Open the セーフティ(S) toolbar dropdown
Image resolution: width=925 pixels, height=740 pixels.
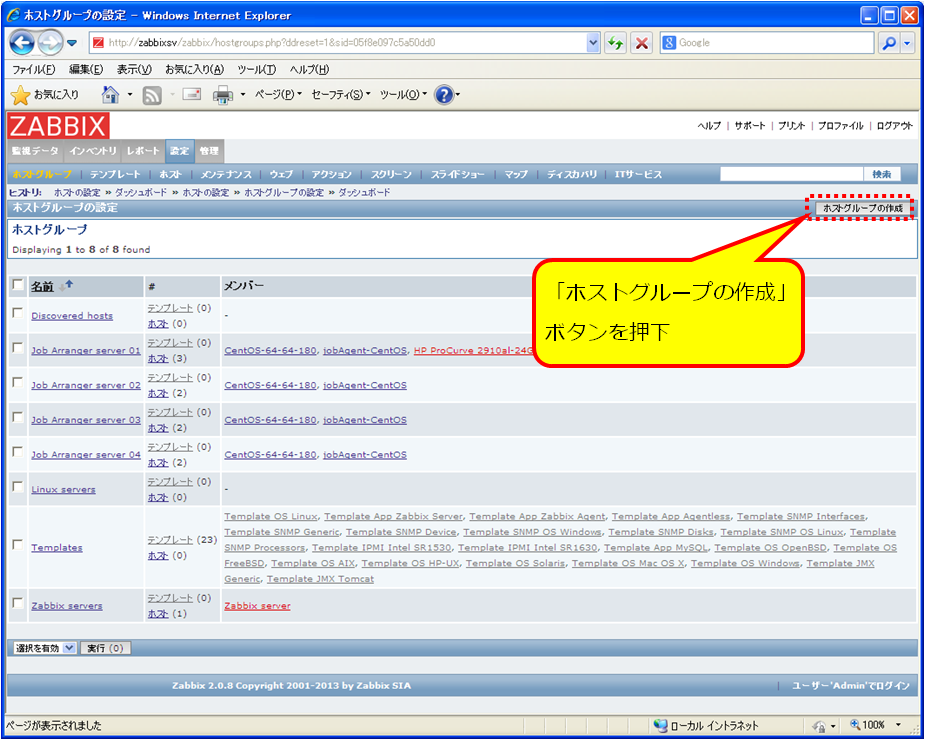pyautogui.click(x=341, y=94)
